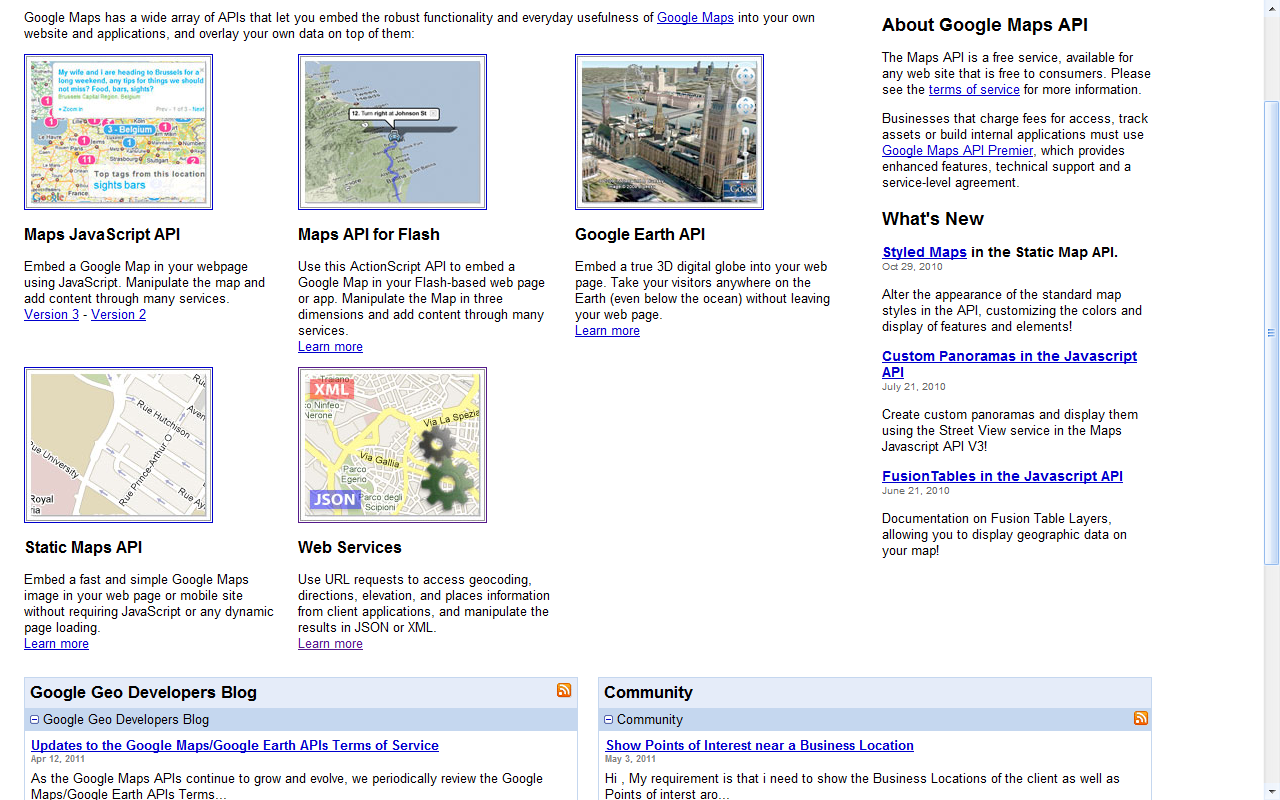This screenshot has height=800, width=1280.
Task: Open the Google Maps API Premier link
Action: pyautogui.click(x=957, y=150)
